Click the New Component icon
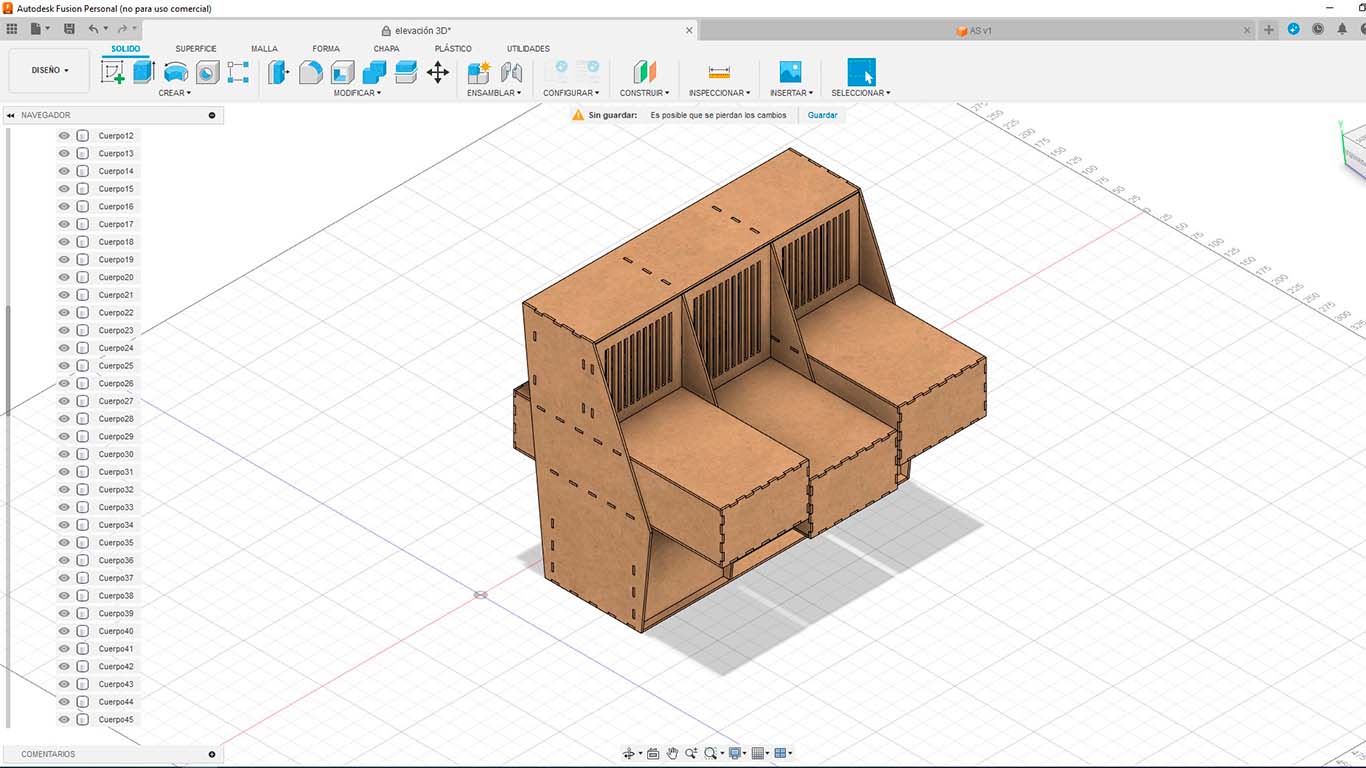 click(x=479, y=72)
